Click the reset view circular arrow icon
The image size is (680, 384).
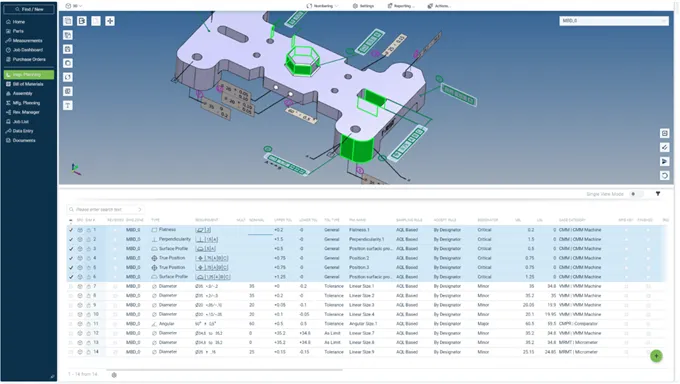pyautogui.click(x=664, y=175)
